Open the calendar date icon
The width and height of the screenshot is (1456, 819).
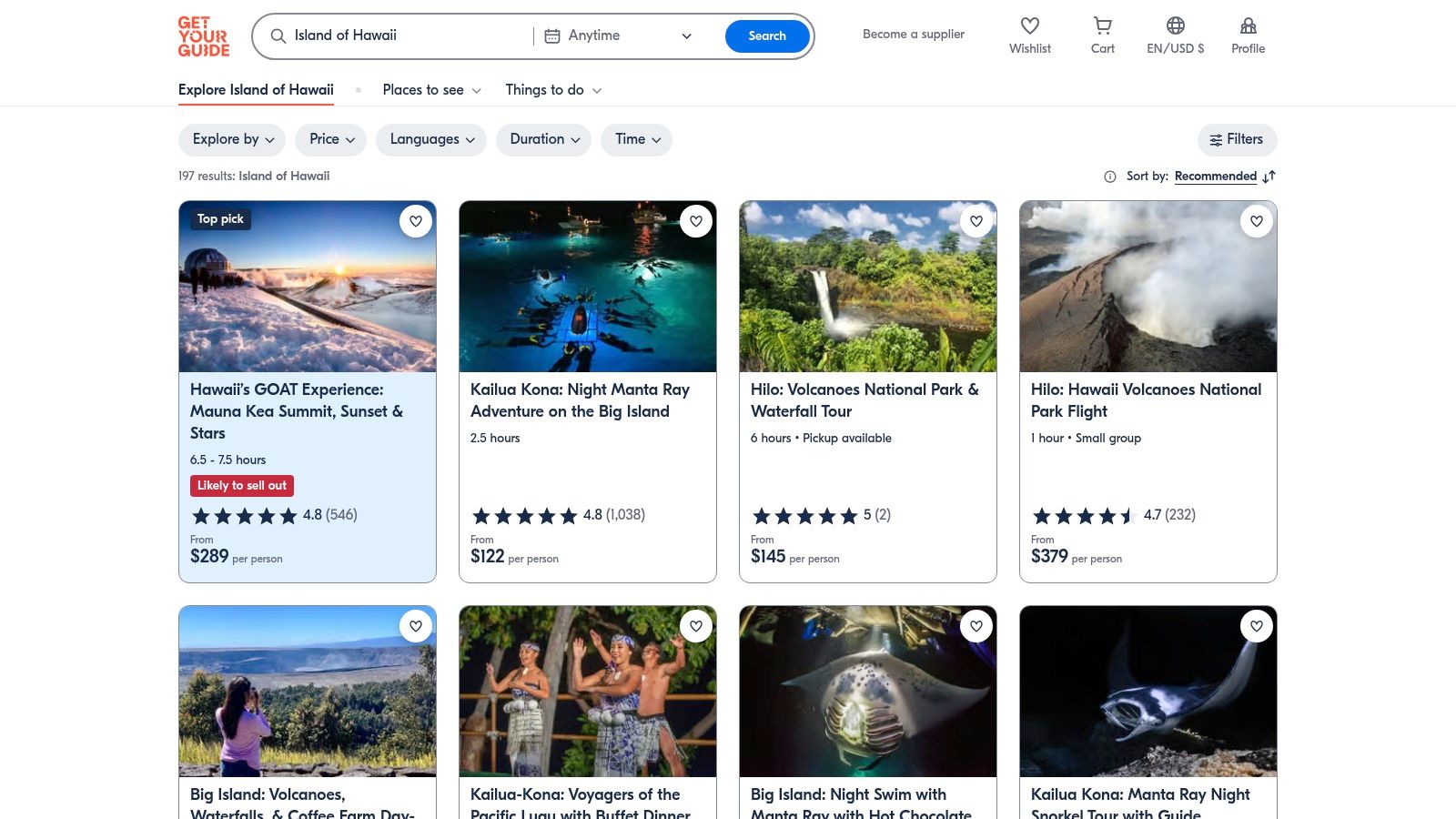tap(551, 35)
